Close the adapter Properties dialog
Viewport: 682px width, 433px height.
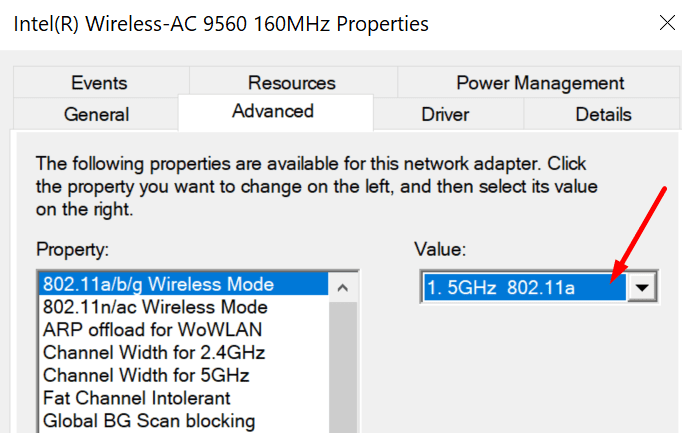tap(665, 22)
